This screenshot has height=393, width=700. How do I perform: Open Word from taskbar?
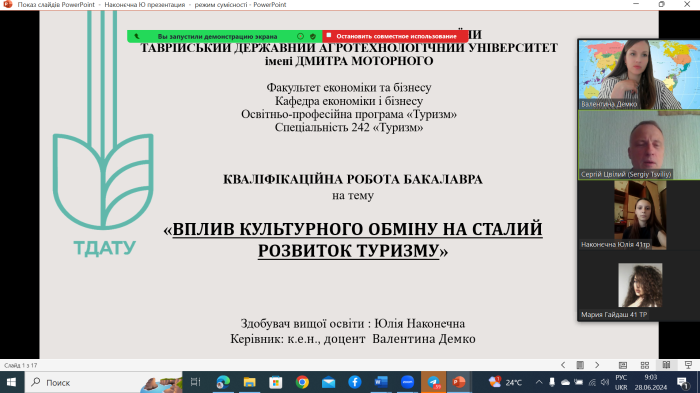pos(381,382)
